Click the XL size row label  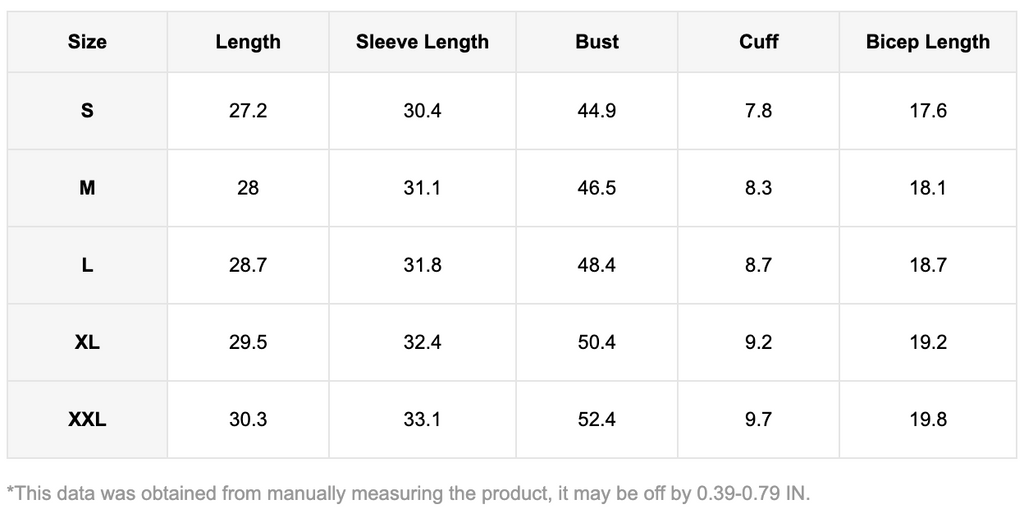[87, 342]
